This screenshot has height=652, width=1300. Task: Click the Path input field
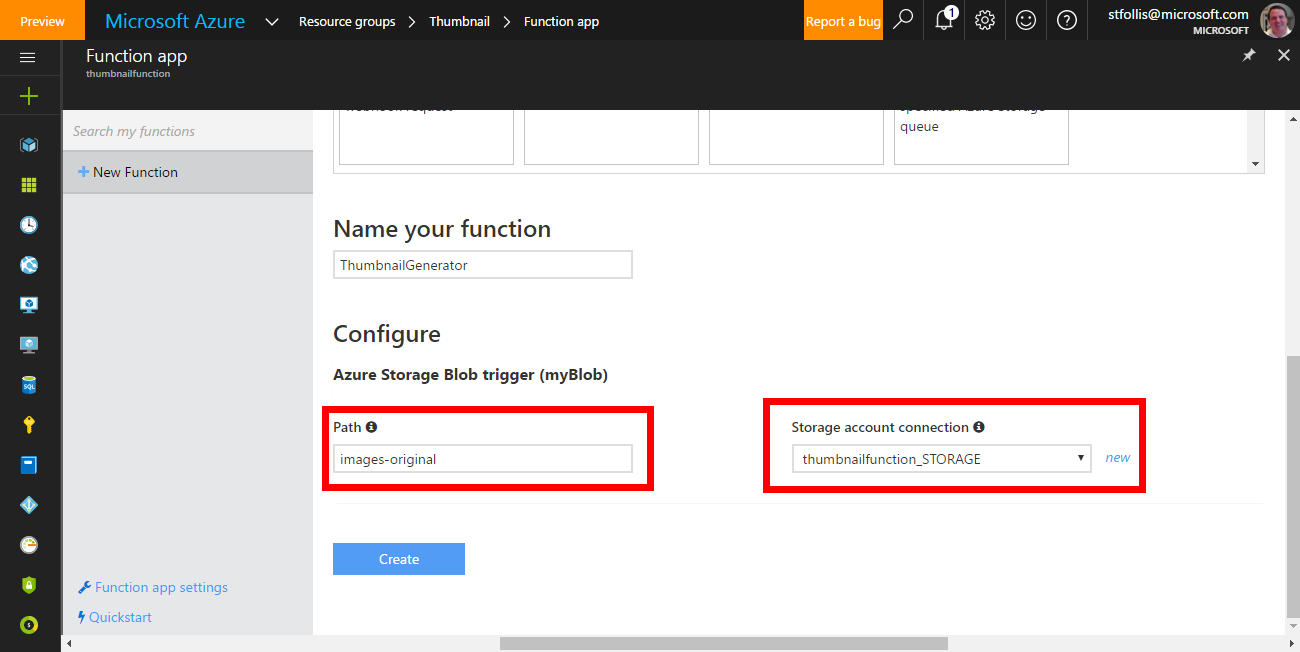click(x=483, y=459)
